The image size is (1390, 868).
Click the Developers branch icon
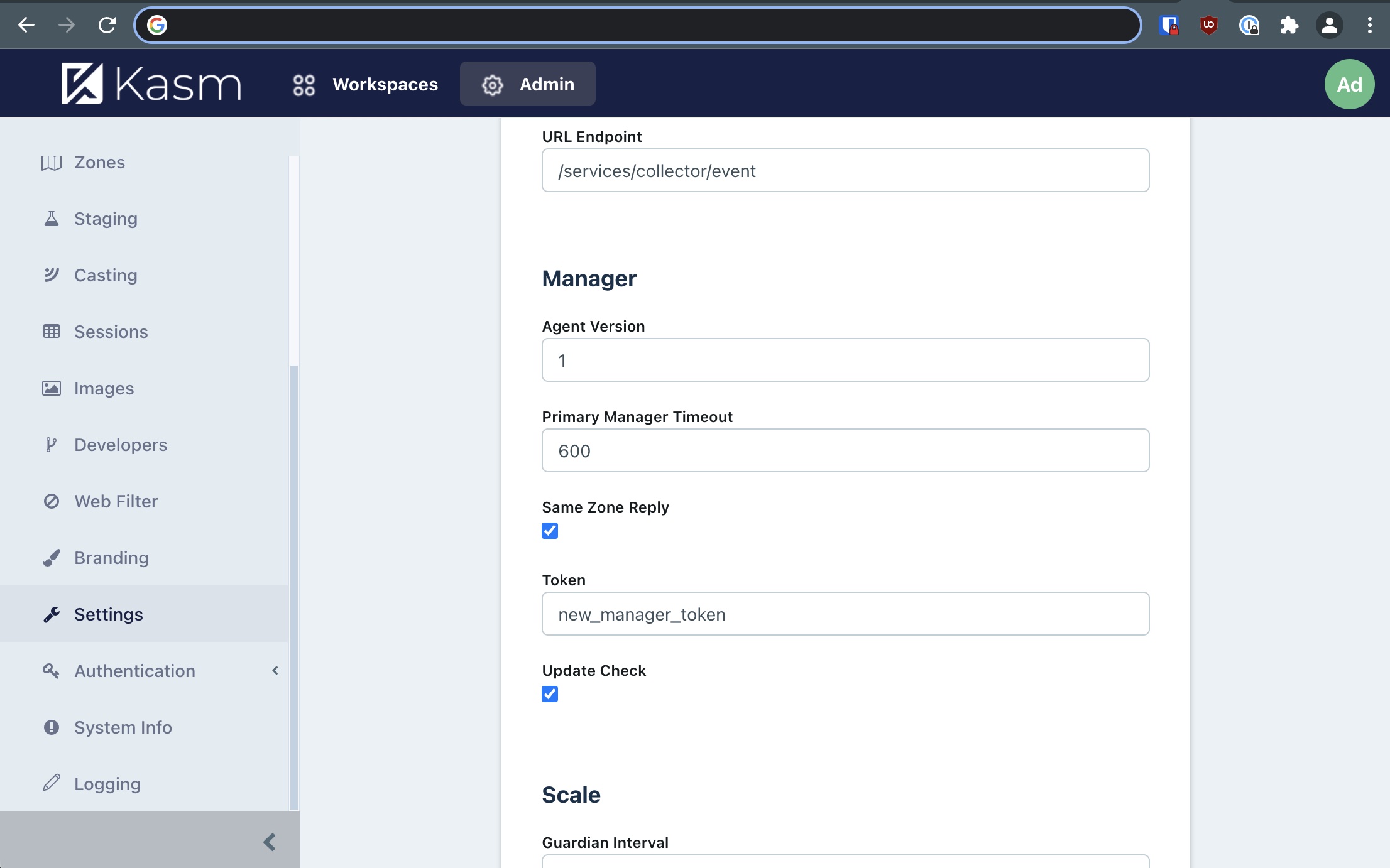[51, 445]
